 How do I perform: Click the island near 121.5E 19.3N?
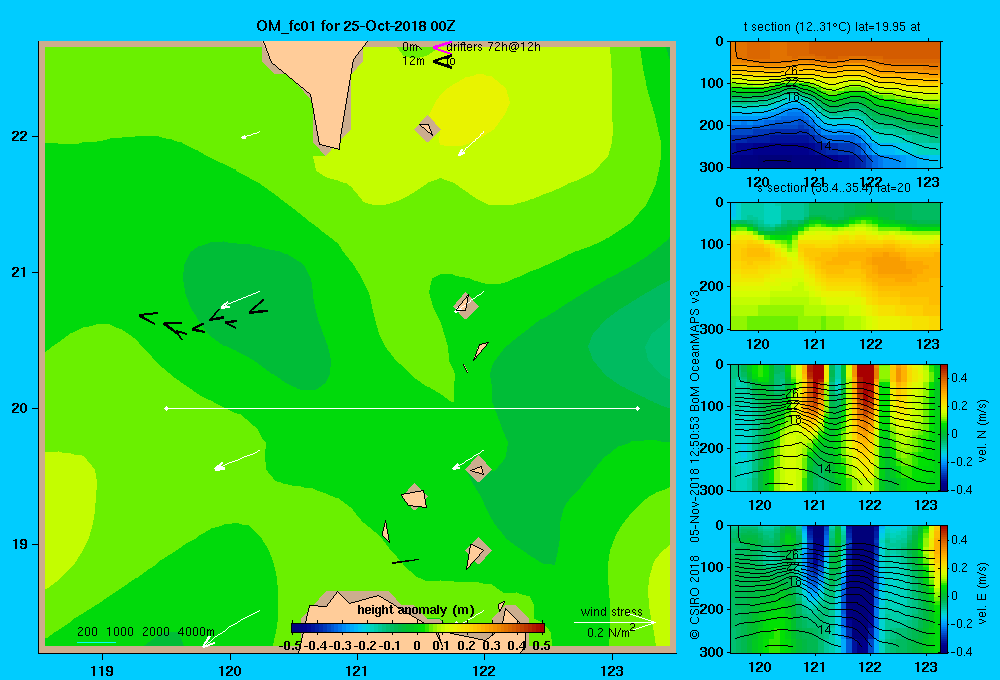pos(415,498)
